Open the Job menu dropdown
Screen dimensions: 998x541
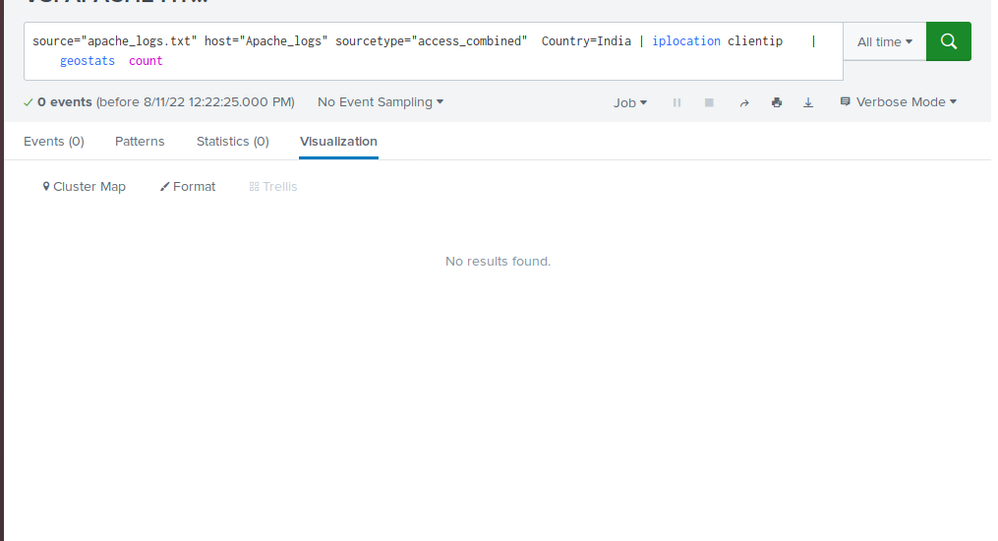pos(630,102)
